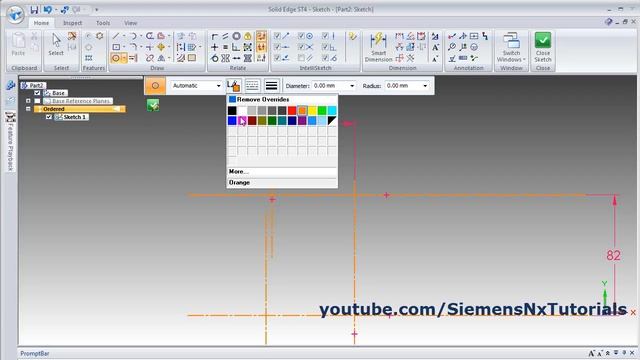Select the Rectangle tool in Draw group
This screenshot has width=640, height=360.
tap(116, 47)
